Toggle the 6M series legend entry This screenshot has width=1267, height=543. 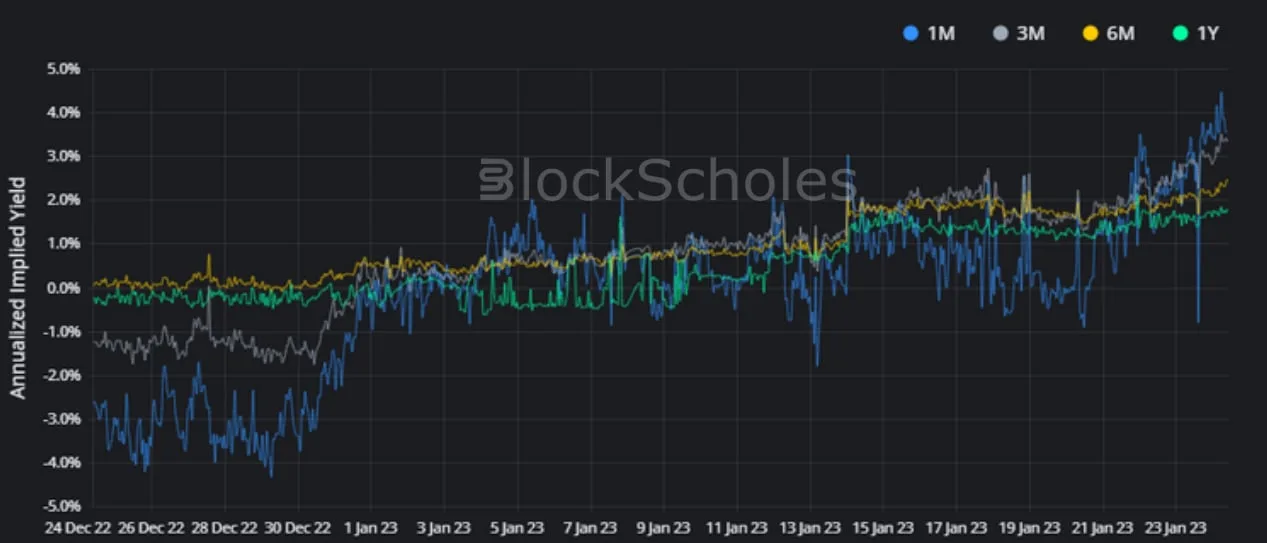(1108, 33)
